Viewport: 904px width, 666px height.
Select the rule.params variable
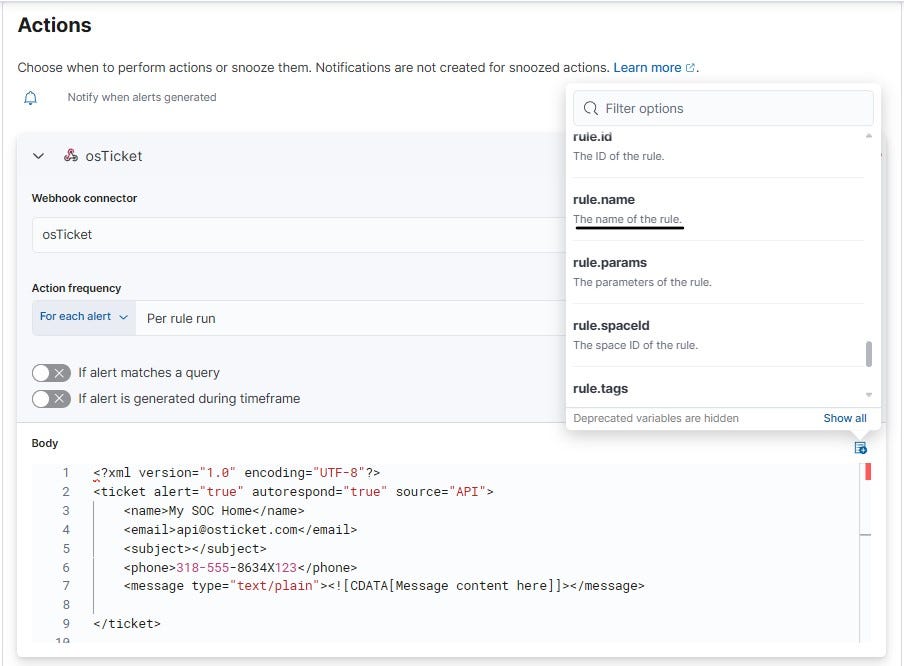coord(718,272)
